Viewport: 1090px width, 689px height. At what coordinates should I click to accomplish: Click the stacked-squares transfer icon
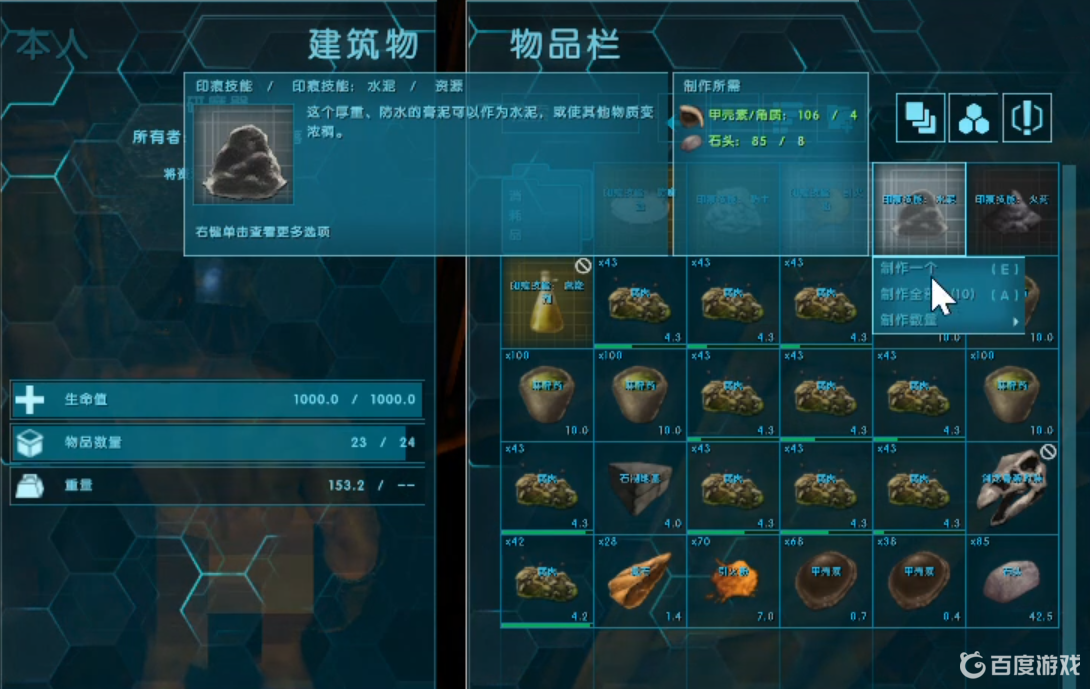click(x=920, y=117)
